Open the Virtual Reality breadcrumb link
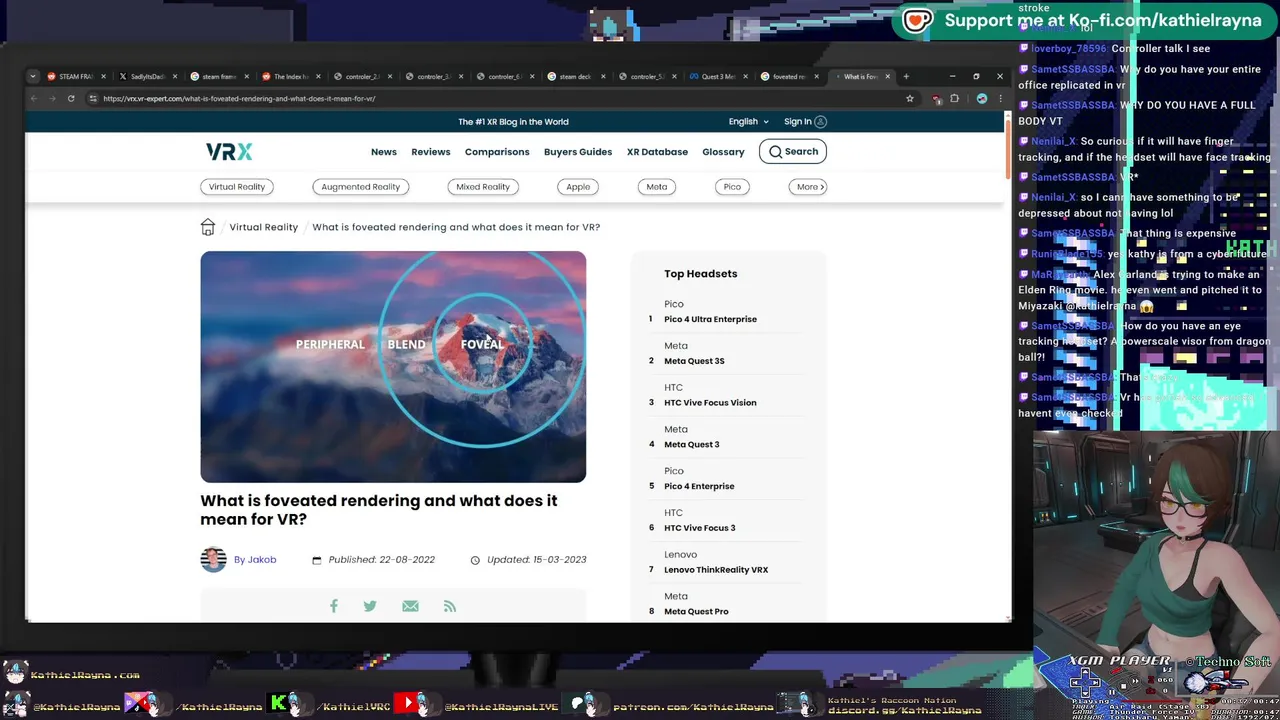The image size is (1280, 720). (264, 227)
